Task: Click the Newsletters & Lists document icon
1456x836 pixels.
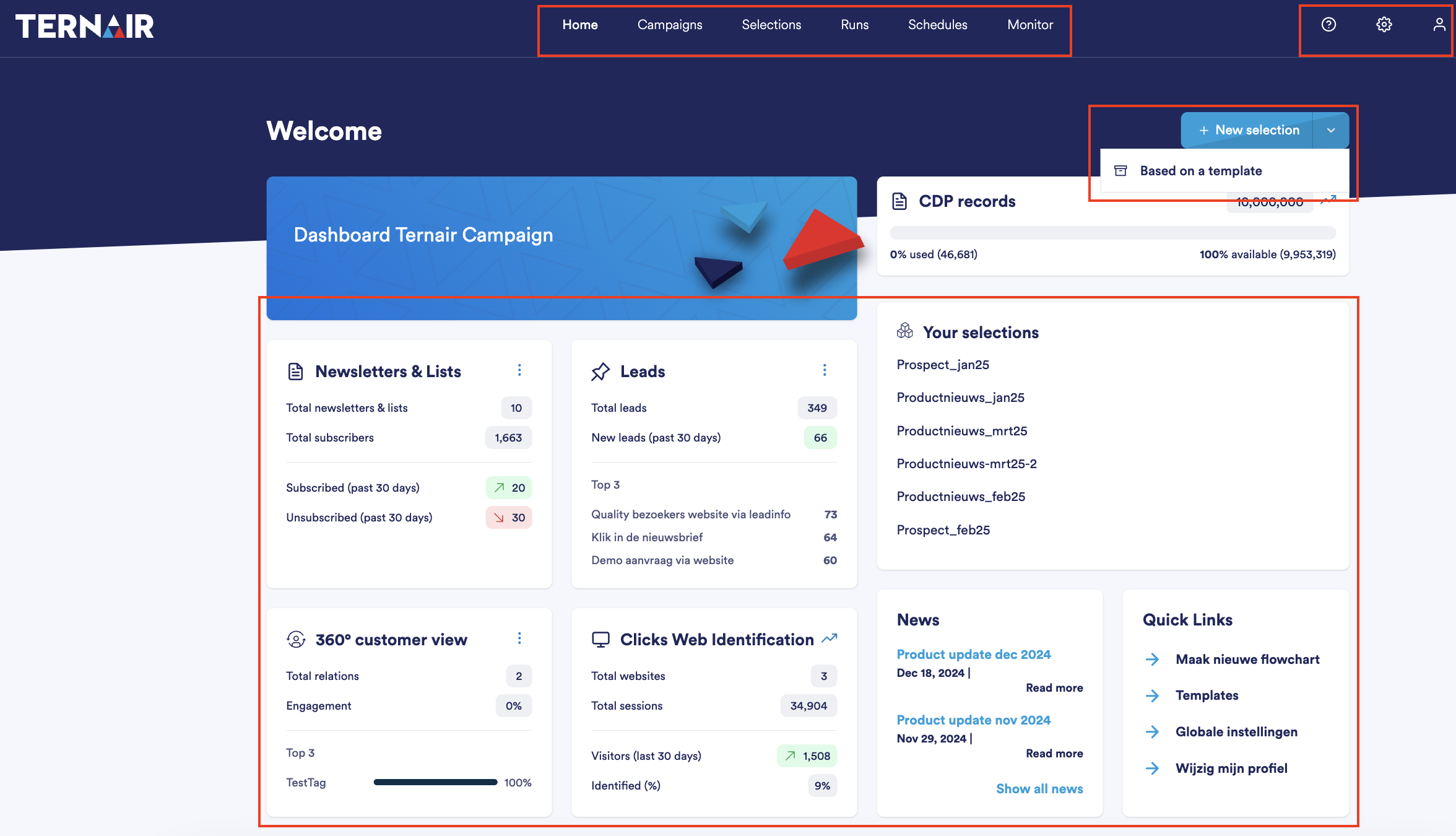Action: point(296,372)
